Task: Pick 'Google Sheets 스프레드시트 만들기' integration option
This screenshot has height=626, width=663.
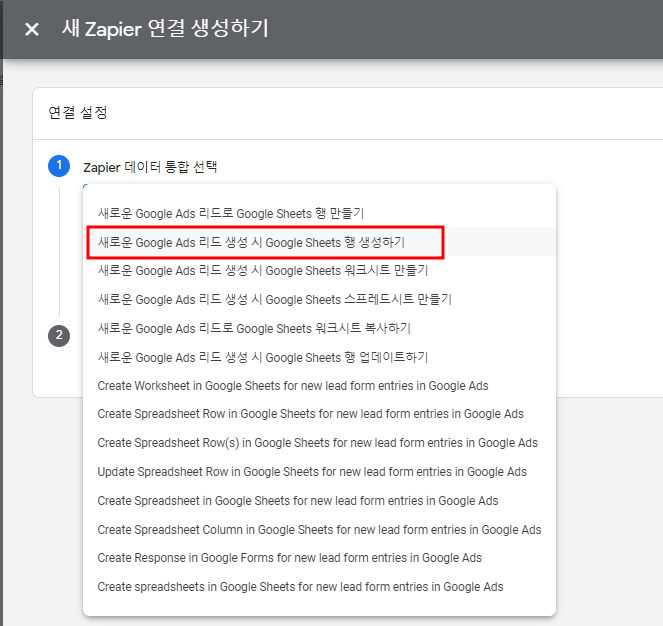Action: click(319, 299)
